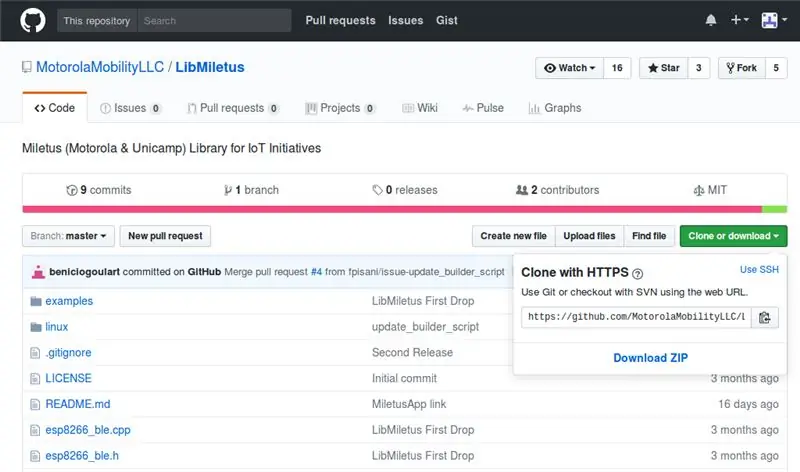Open the examples folder
The height and width of the screenshot is (472, 800).
pos(69,301)
